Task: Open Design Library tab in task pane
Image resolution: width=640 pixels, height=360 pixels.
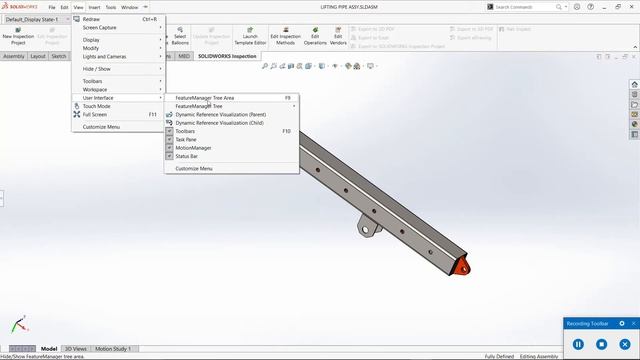Action: click(634, 94)
